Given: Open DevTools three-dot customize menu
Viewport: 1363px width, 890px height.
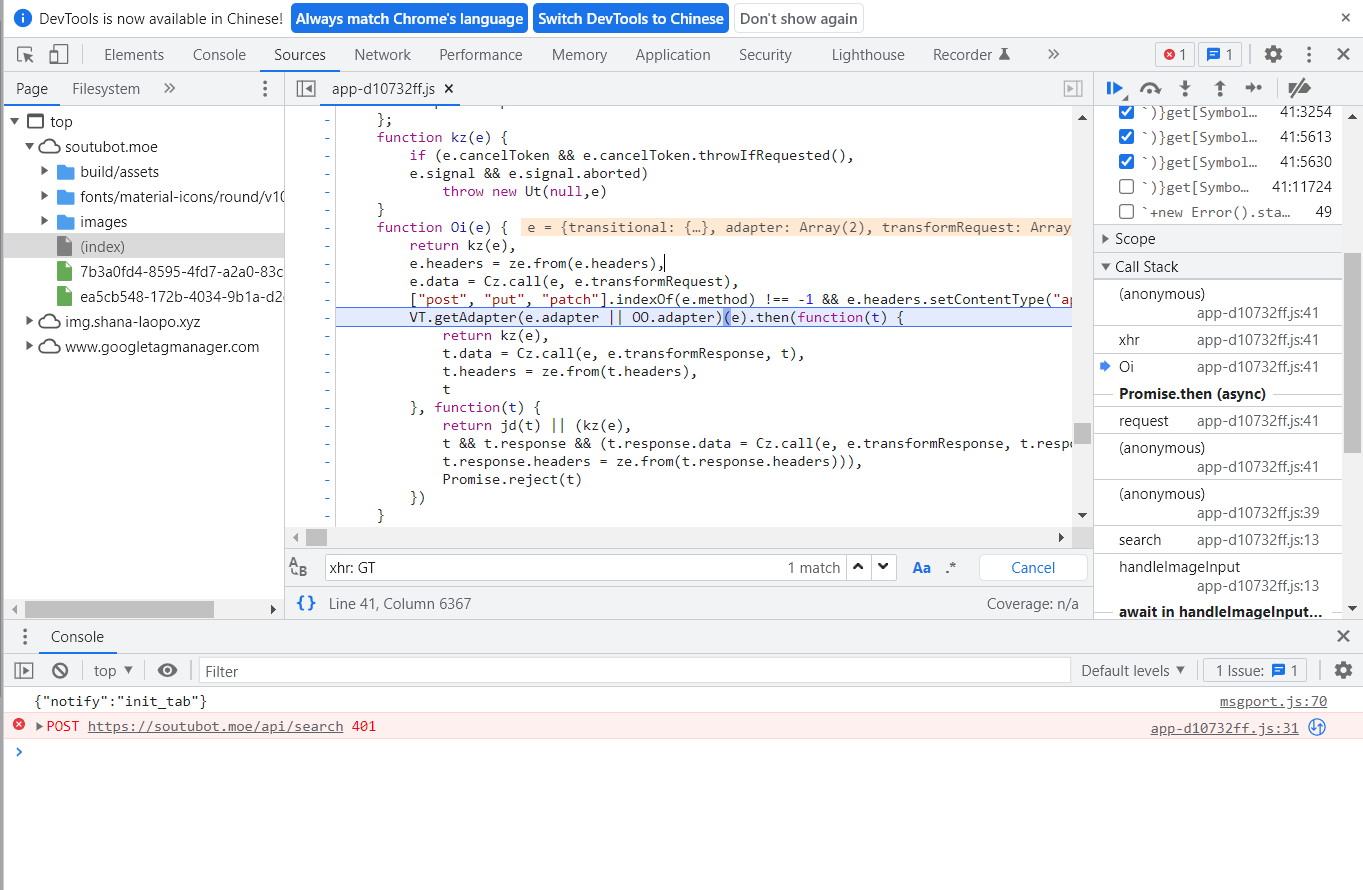Looking at the screenshot, I should (1308, 55).
